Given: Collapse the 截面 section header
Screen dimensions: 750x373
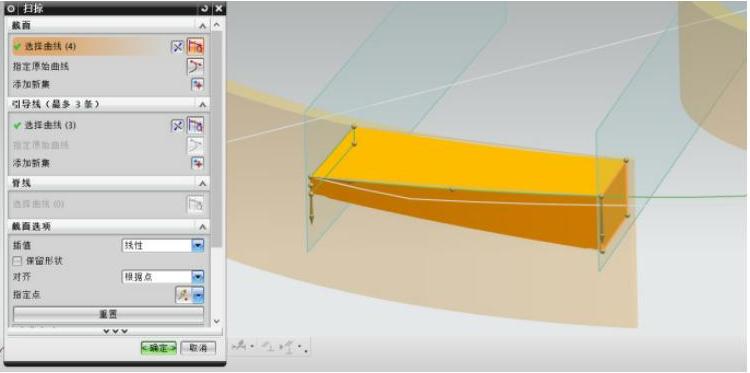Looking at the screenshot, I should 203,25.
